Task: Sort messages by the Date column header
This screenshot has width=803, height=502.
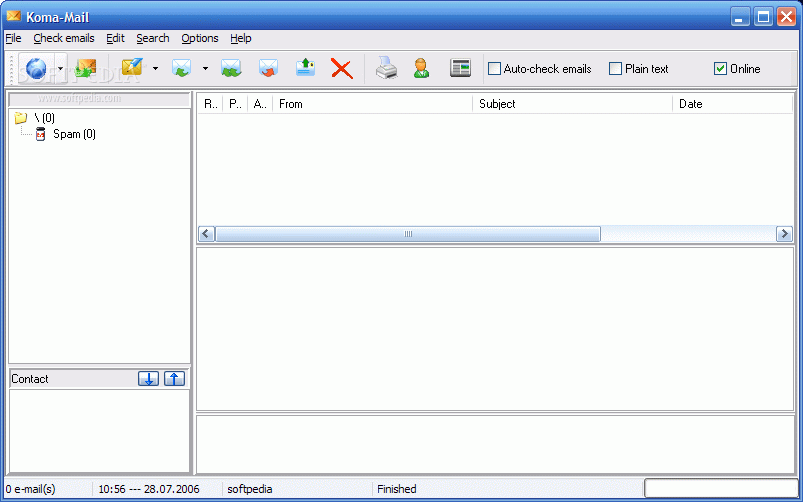Action: tap(732, 104)
